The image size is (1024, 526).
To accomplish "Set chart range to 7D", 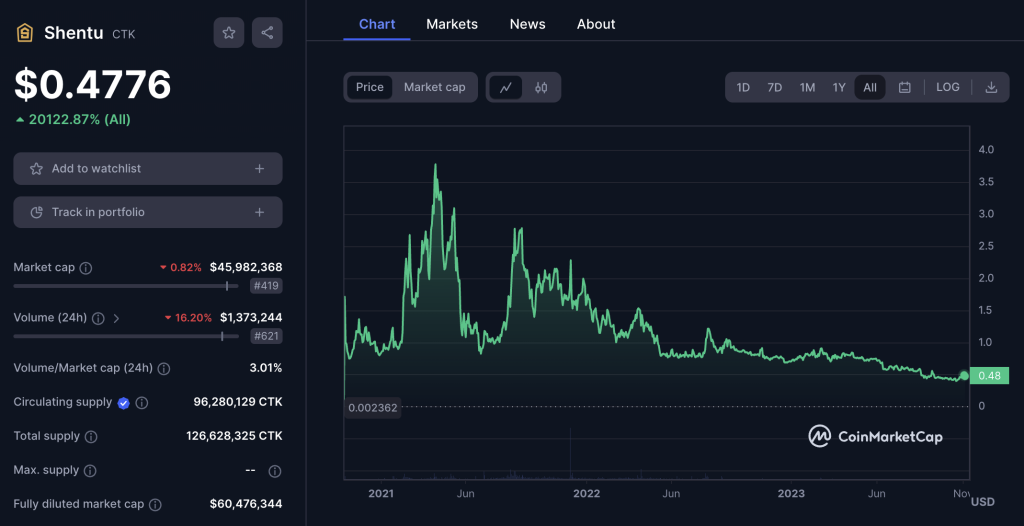I will (775, 88).
